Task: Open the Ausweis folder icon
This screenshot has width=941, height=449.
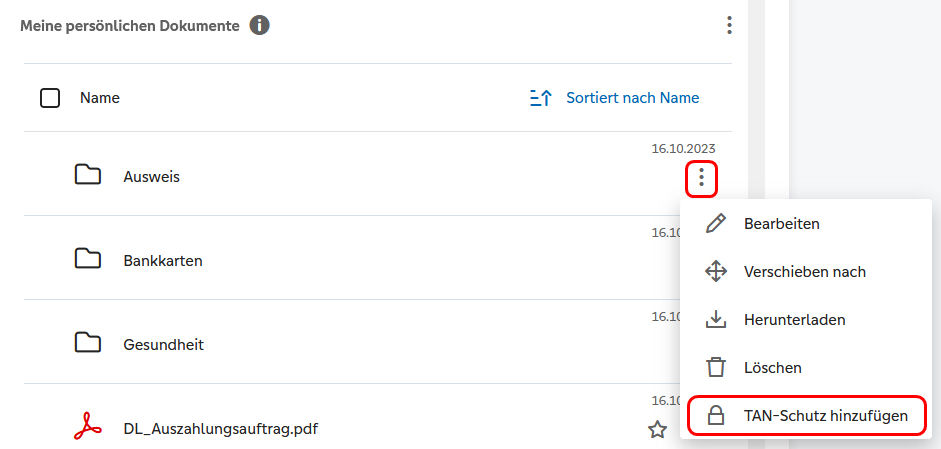Action: pyautogui.click(x=88, y=175)
